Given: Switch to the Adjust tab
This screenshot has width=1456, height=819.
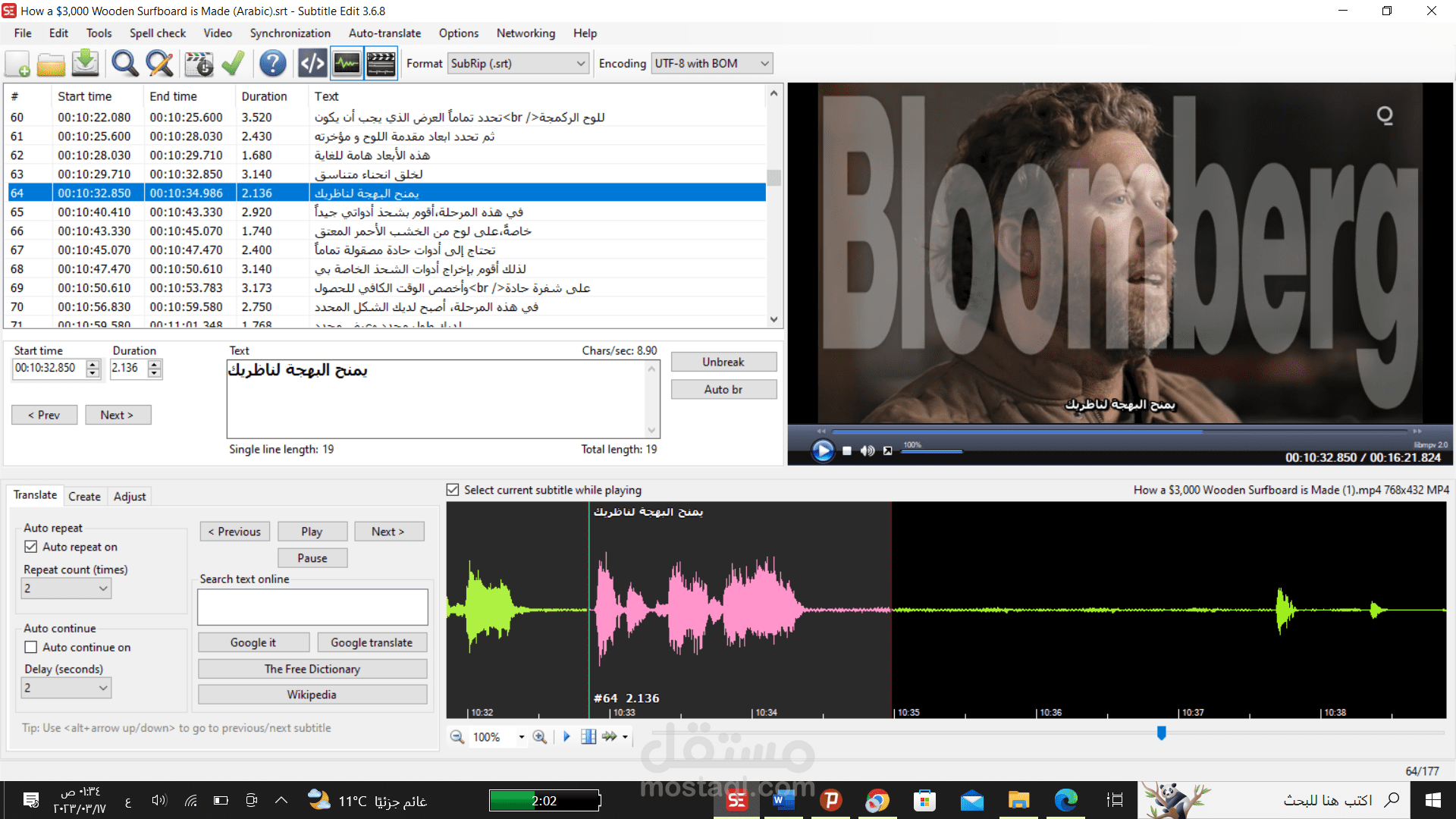Looking at the screenshot, I should pos(130,496).
